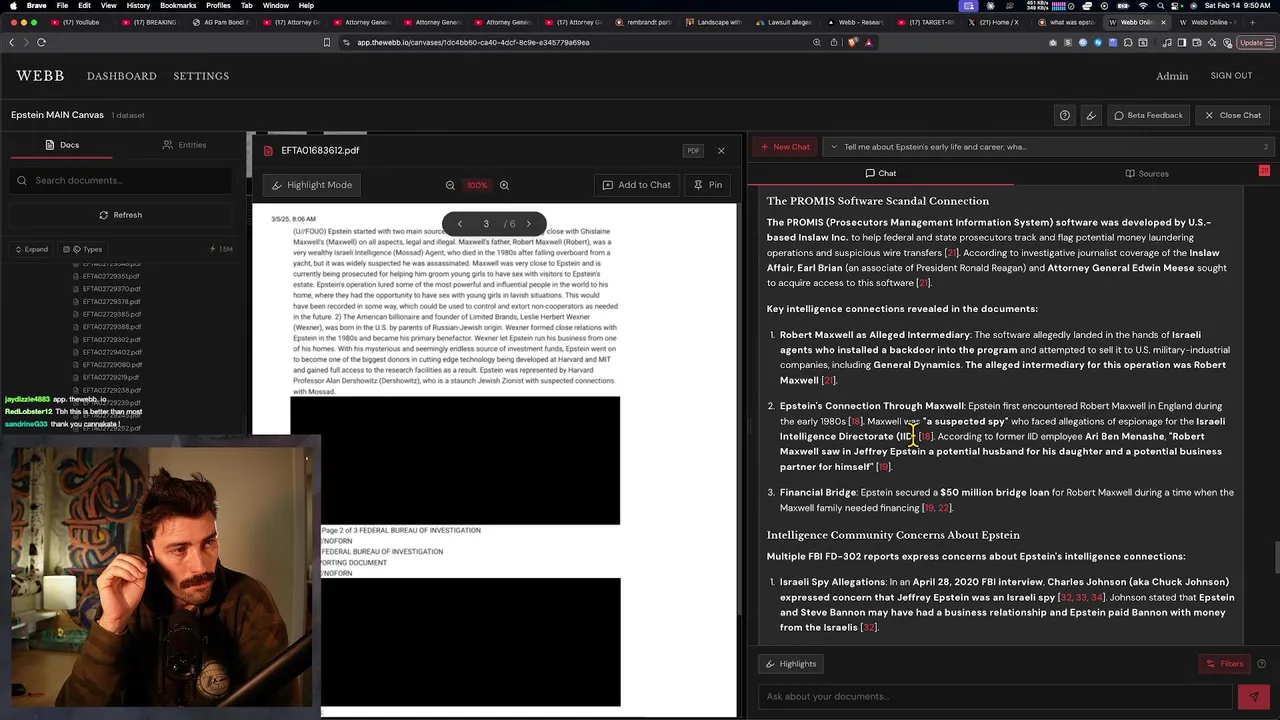
Task: Expand the document tree
Action: (x=30, y=249)
